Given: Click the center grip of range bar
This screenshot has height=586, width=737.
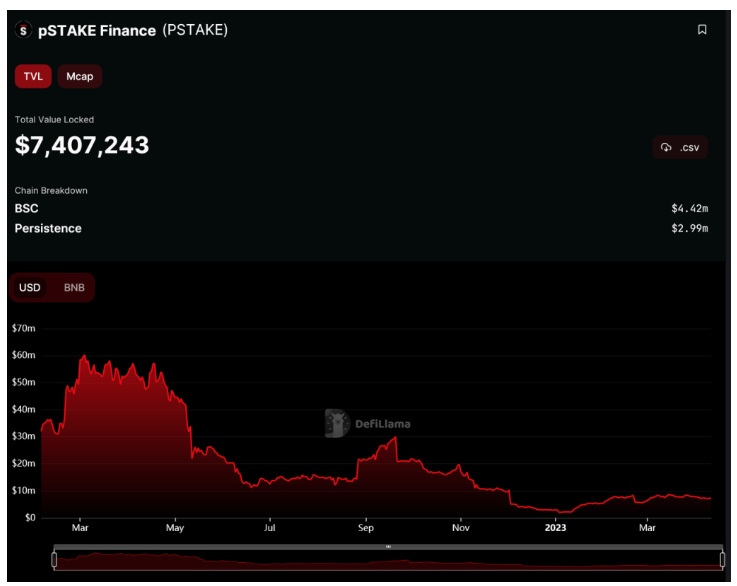Looking at the screenshot, I should pyautogui.click(x=388, y=547).
